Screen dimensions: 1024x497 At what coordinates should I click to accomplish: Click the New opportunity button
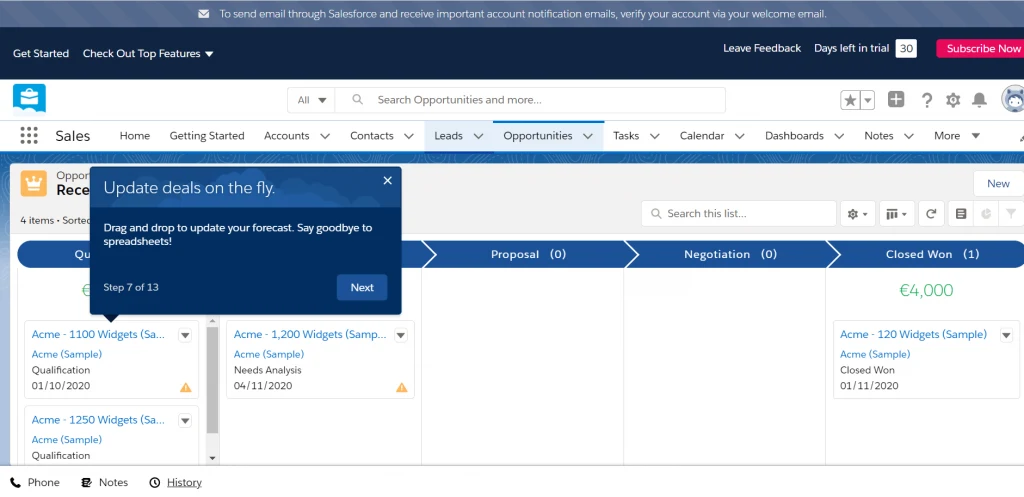pyautogui.click(x=998, y=184)
